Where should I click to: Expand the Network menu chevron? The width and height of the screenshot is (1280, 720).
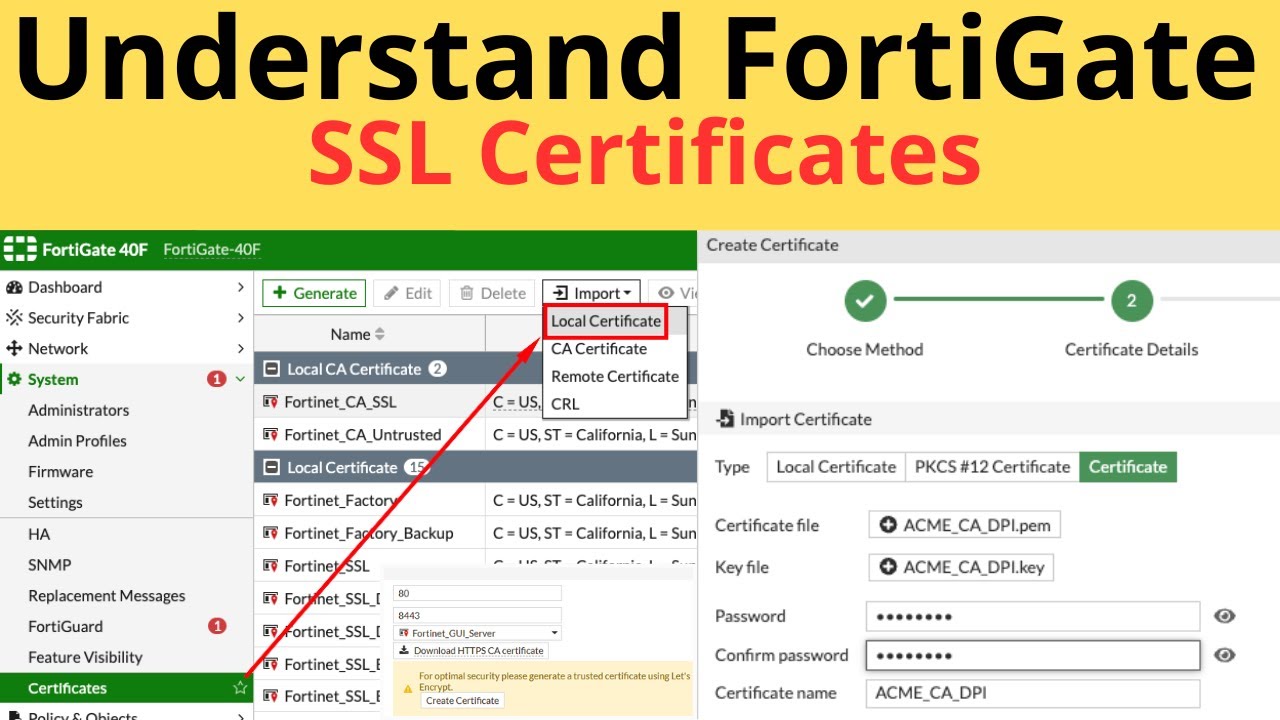(x=240, y=349)
